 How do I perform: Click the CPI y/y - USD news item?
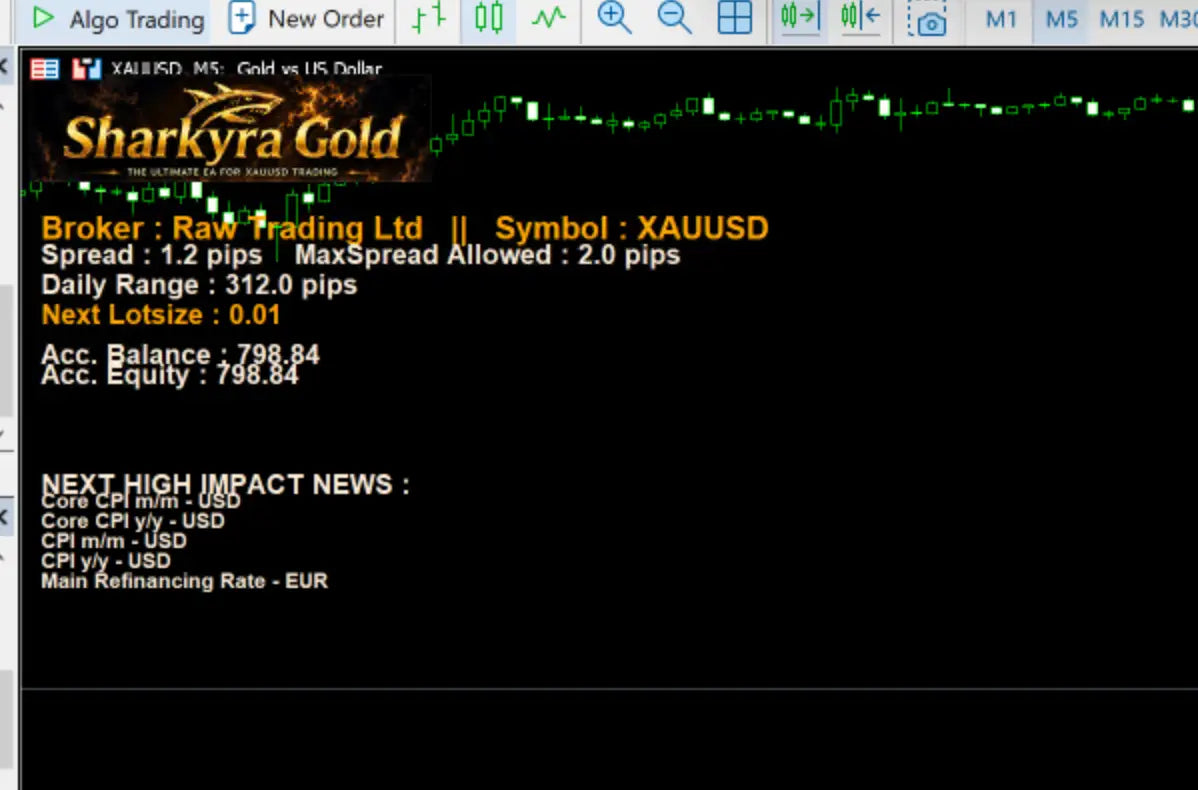[x=106, y=561]
